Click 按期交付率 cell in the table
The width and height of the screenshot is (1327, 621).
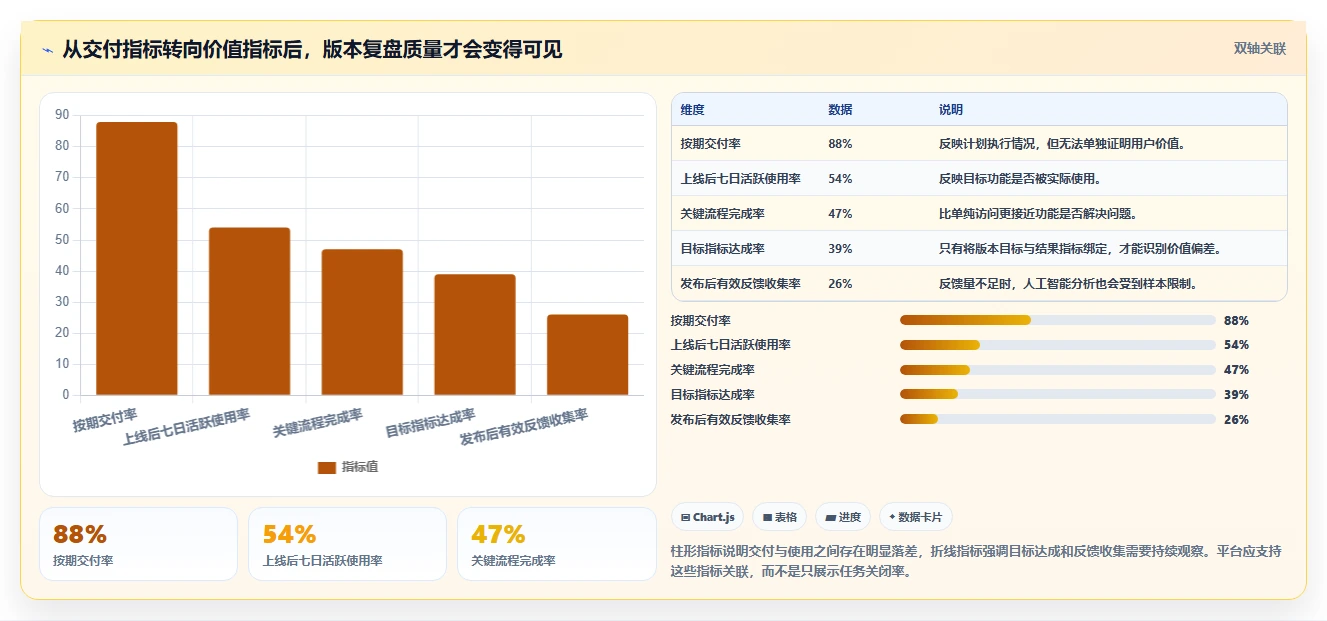pos(710,144)
